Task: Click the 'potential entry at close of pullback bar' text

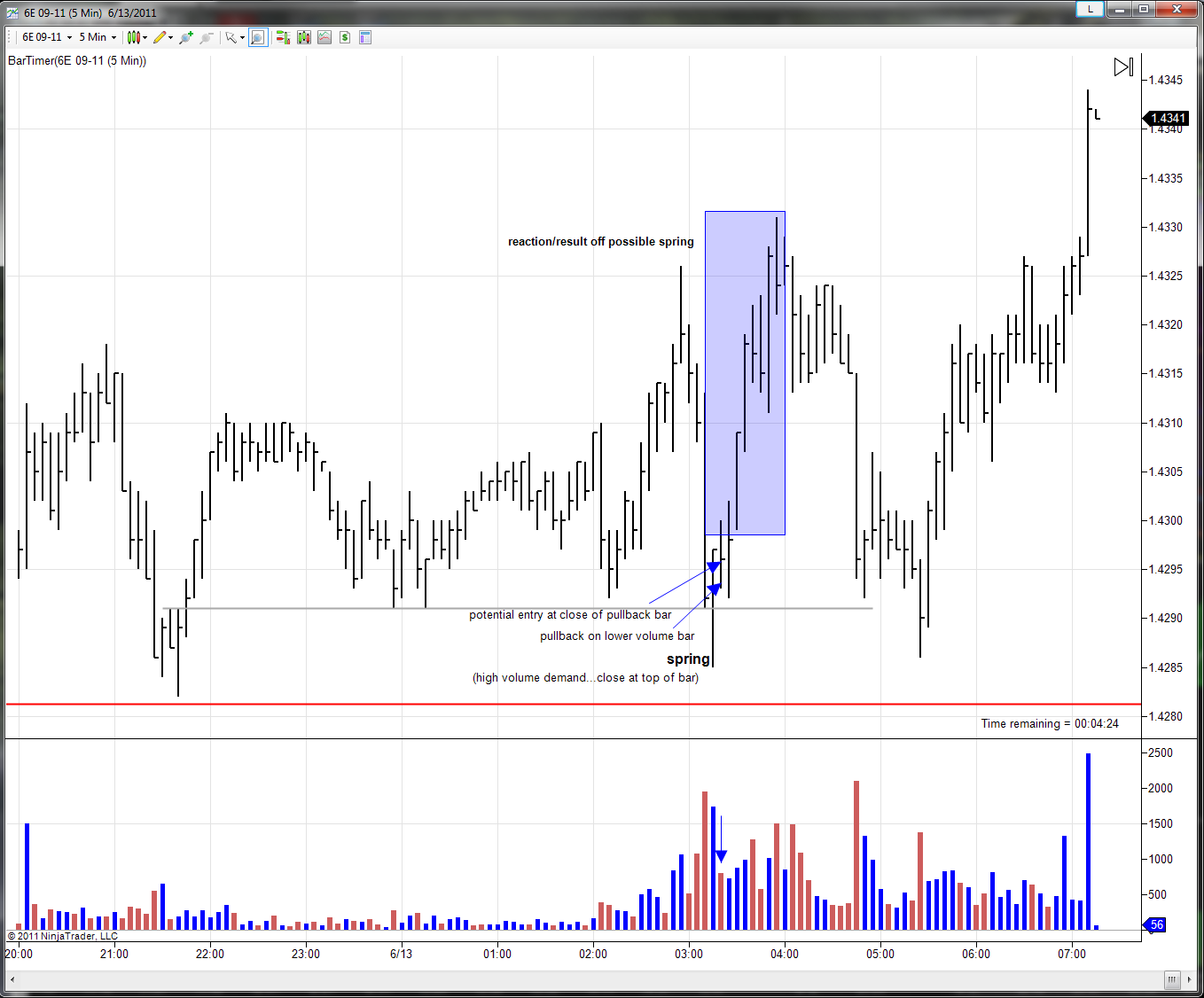Action: tap(570, 614)
